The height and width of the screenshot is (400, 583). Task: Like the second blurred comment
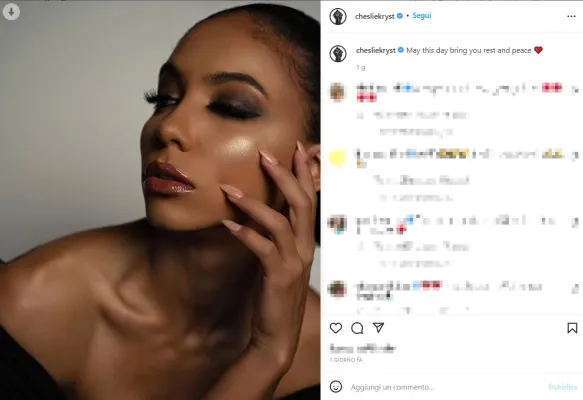pyautogui.click(x=575, y=155)
